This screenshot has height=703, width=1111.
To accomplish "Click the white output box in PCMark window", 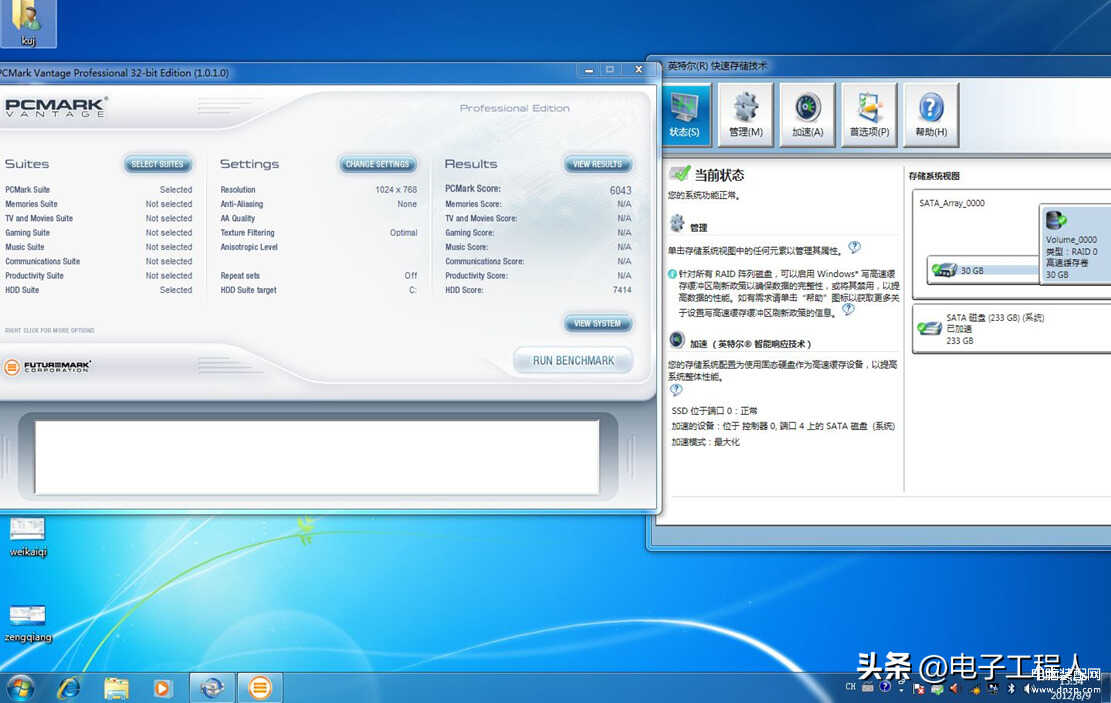I will coord(317,457).
